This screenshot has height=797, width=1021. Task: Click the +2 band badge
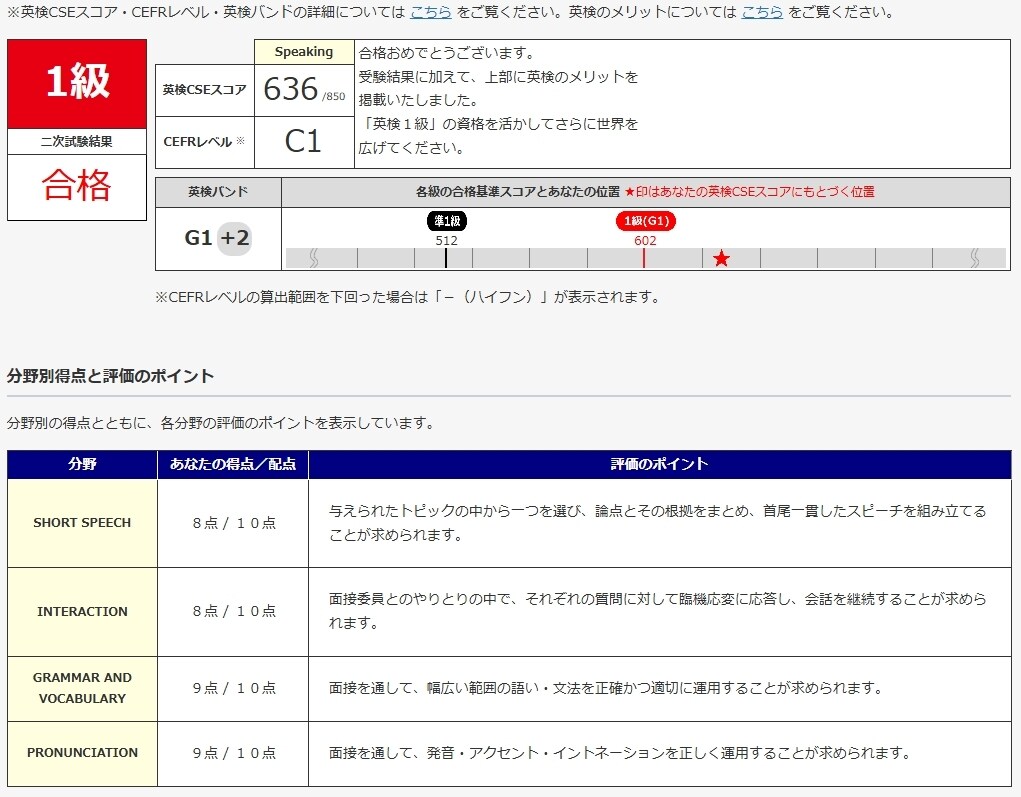point(234,238)
